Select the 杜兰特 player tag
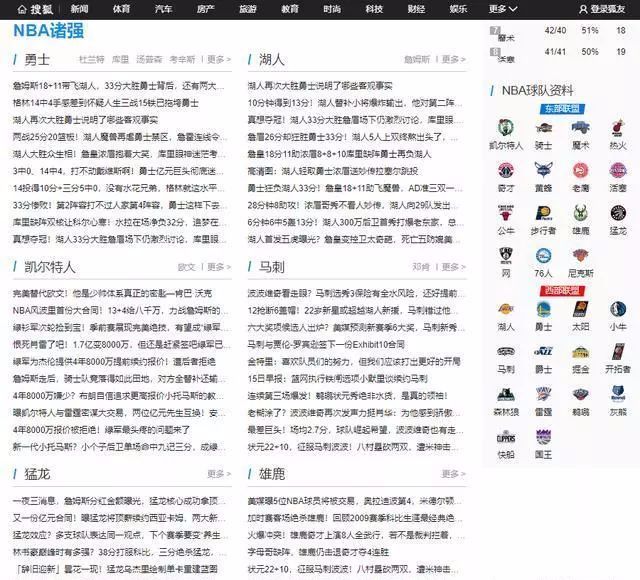 pos(91,60)
